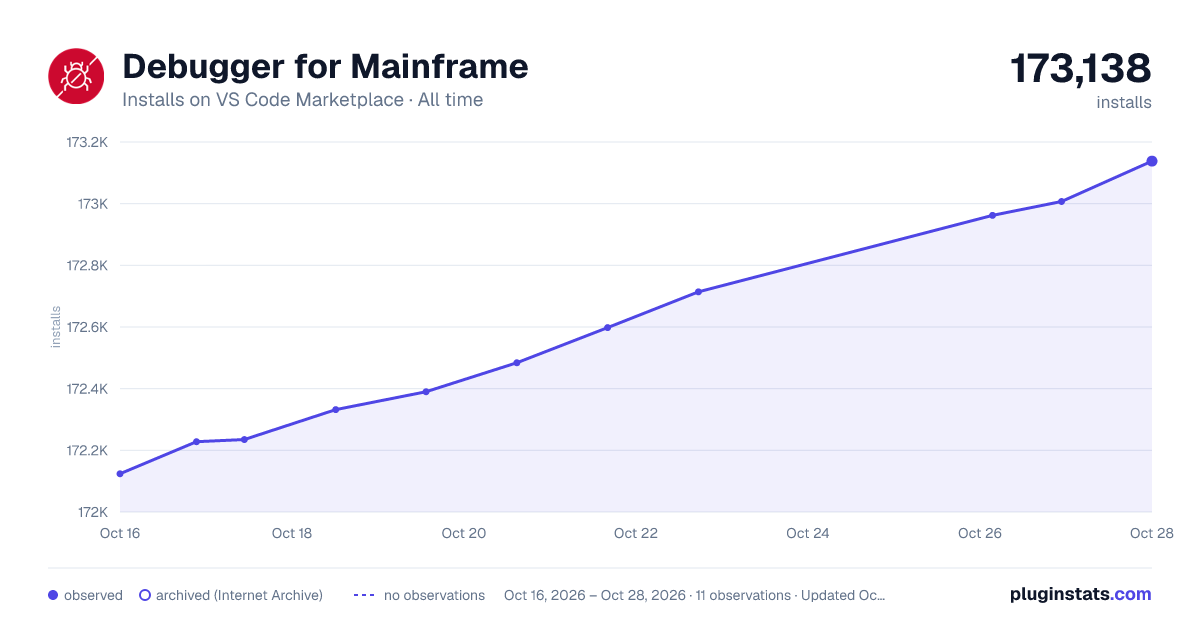Open the pluginstats.com link

1081,594
